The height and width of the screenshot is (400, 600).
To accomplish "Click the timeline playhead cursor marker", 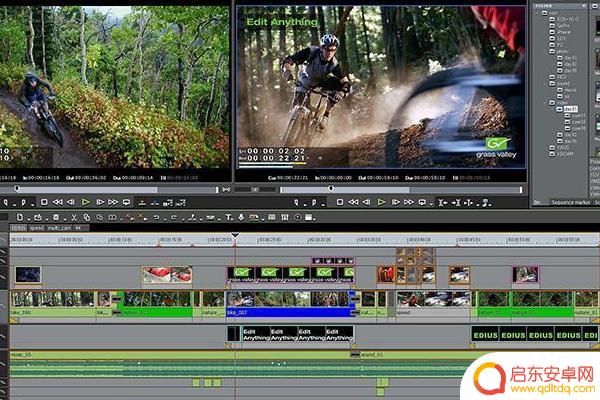I will 235,235.
